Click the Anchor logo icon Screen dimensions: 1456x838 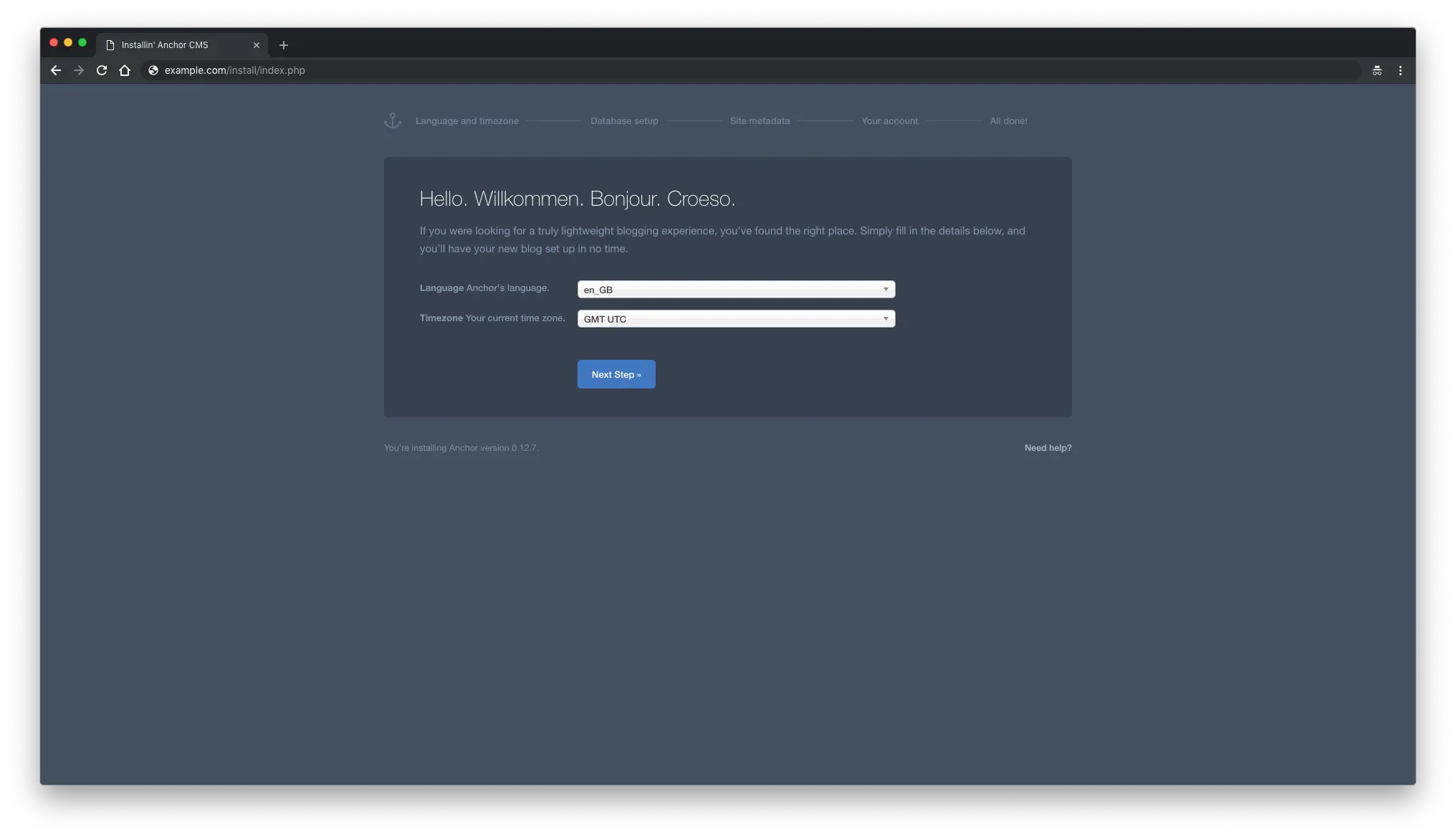click(x=393, y=120)
